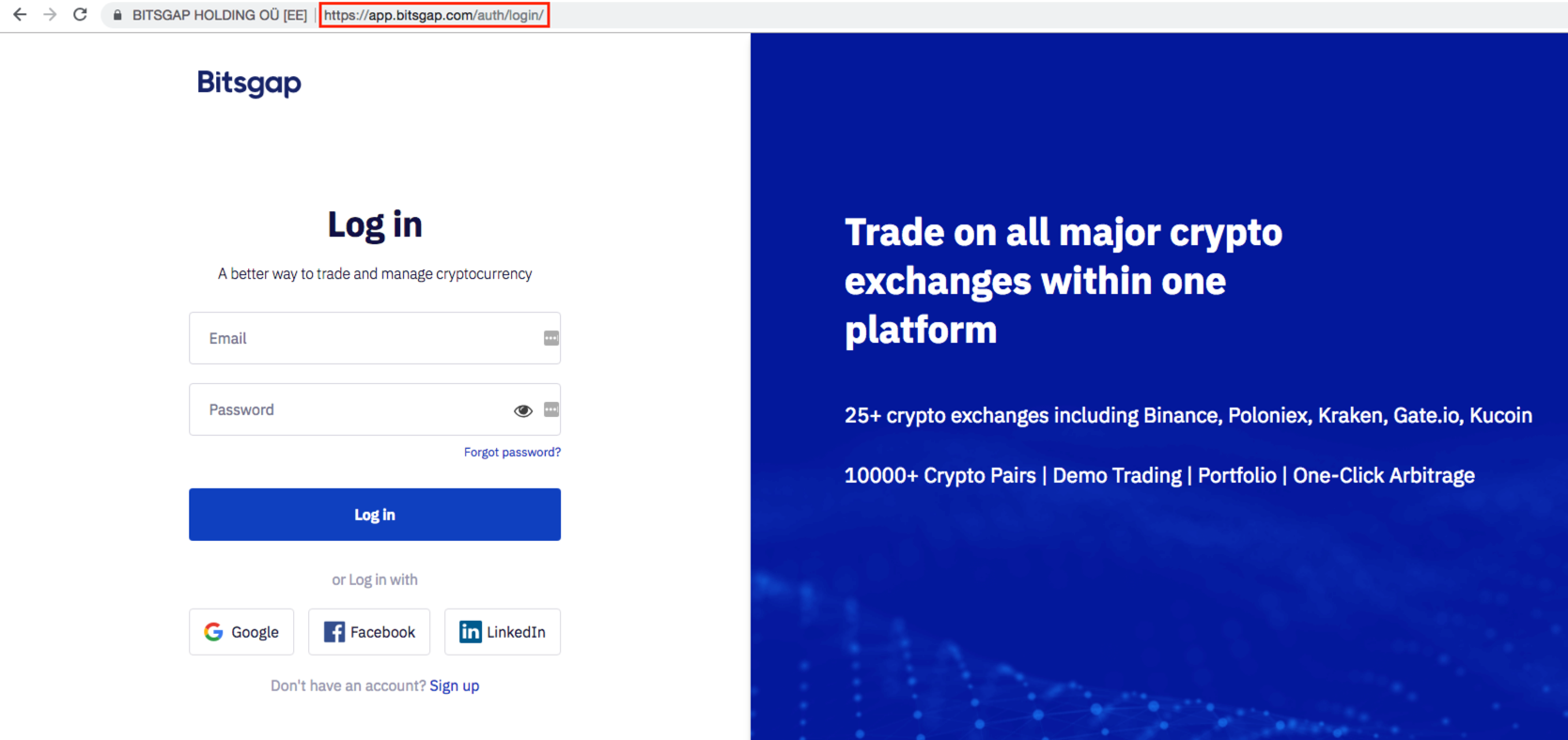1568x740 pixels.
Task: Focus the Password input field
Action: pos(375,409)
